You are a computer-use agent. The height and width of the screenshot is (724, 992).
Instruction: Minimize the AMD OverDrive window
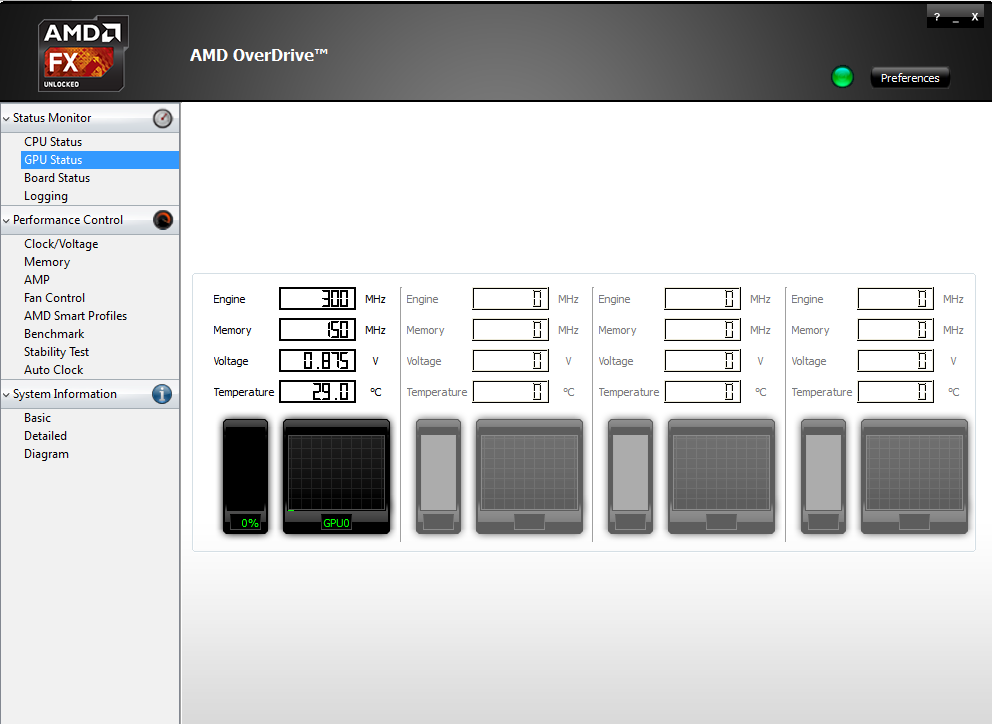(x=956, y=18)
